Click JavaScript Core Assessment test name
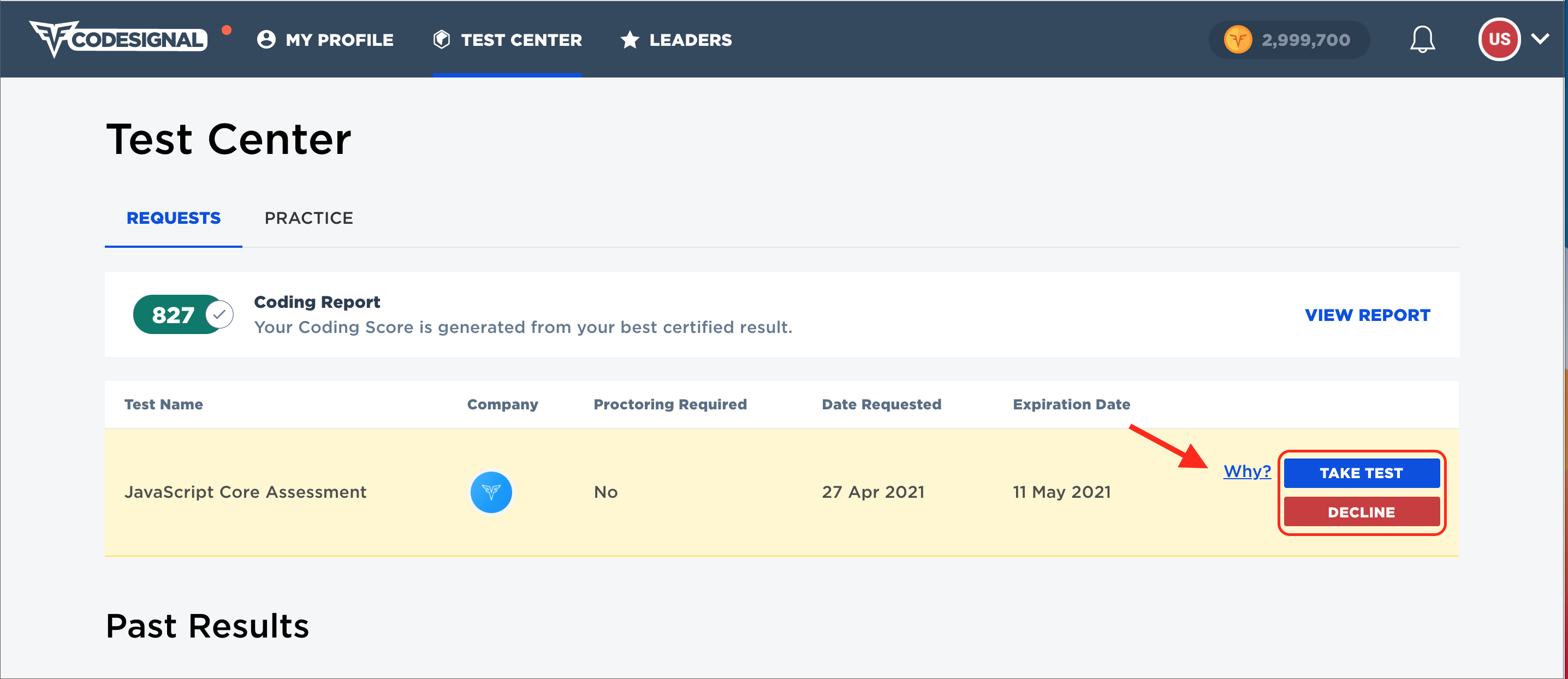Screen dimensions: 1568x679 coord(245,492)
